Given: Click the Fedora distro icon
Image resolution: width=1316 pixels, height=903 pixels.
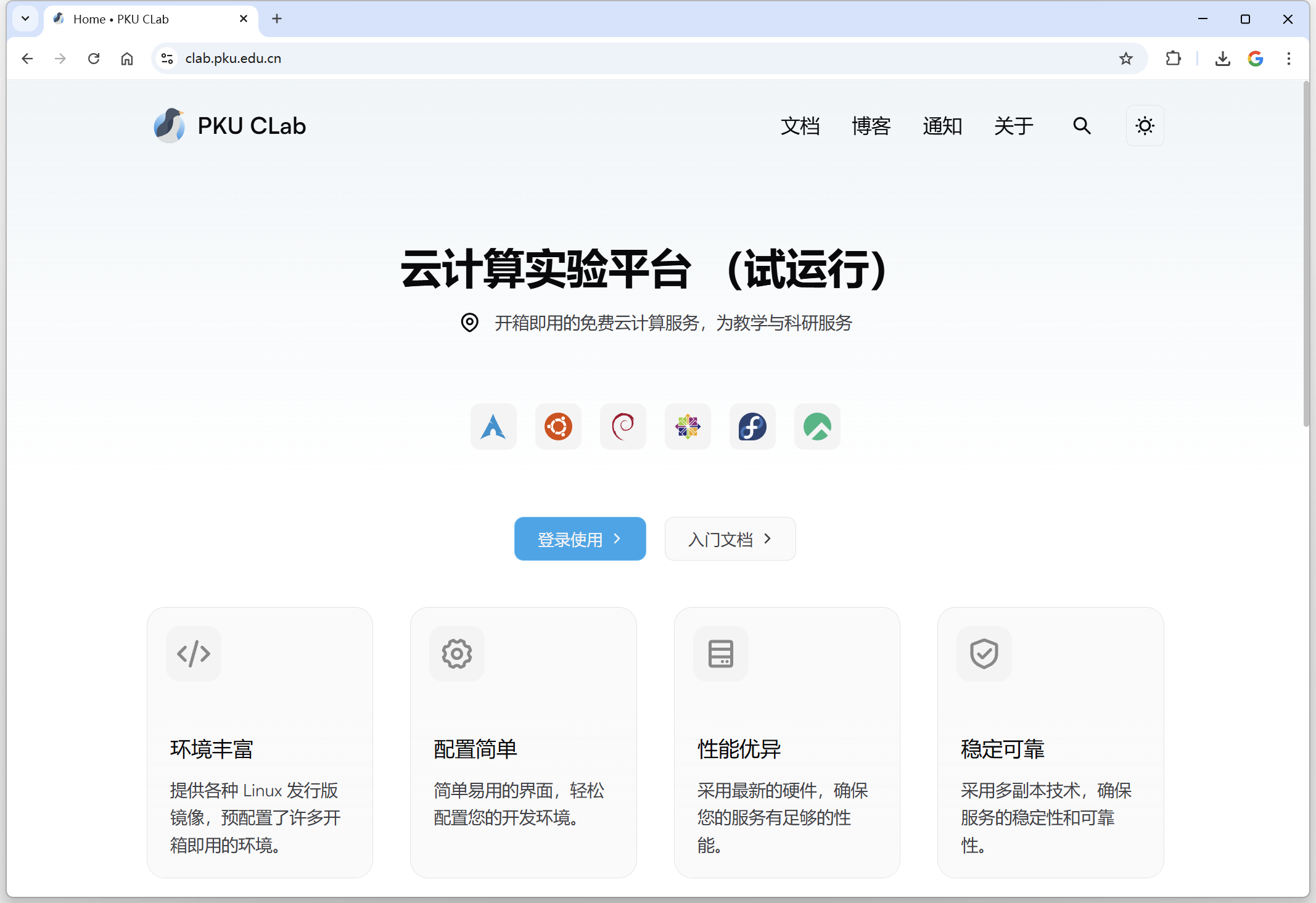Looking at the screenshot, I should click(x=752, y=427).
